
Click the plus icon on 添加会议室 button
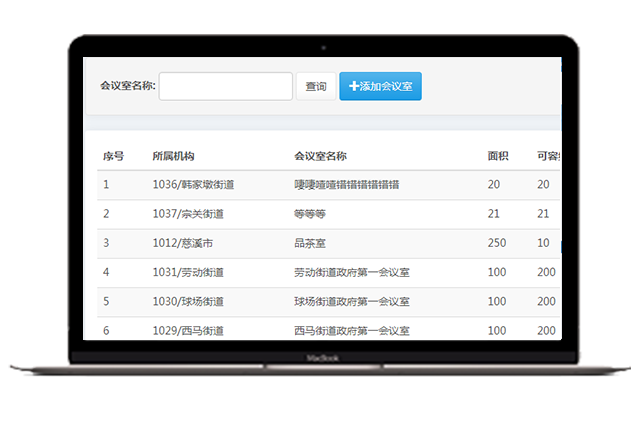tap(353, 87)
